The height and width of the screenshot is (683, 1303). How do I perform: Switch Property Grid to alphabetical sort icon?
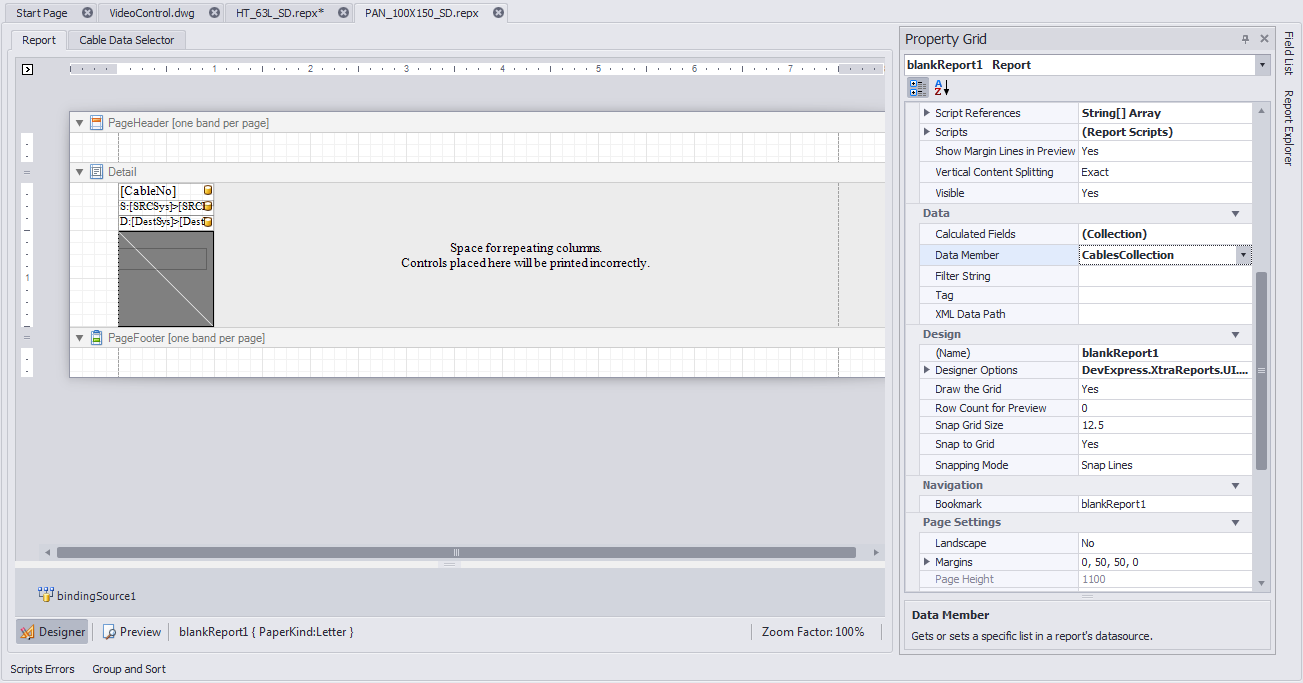click(941, 88)
